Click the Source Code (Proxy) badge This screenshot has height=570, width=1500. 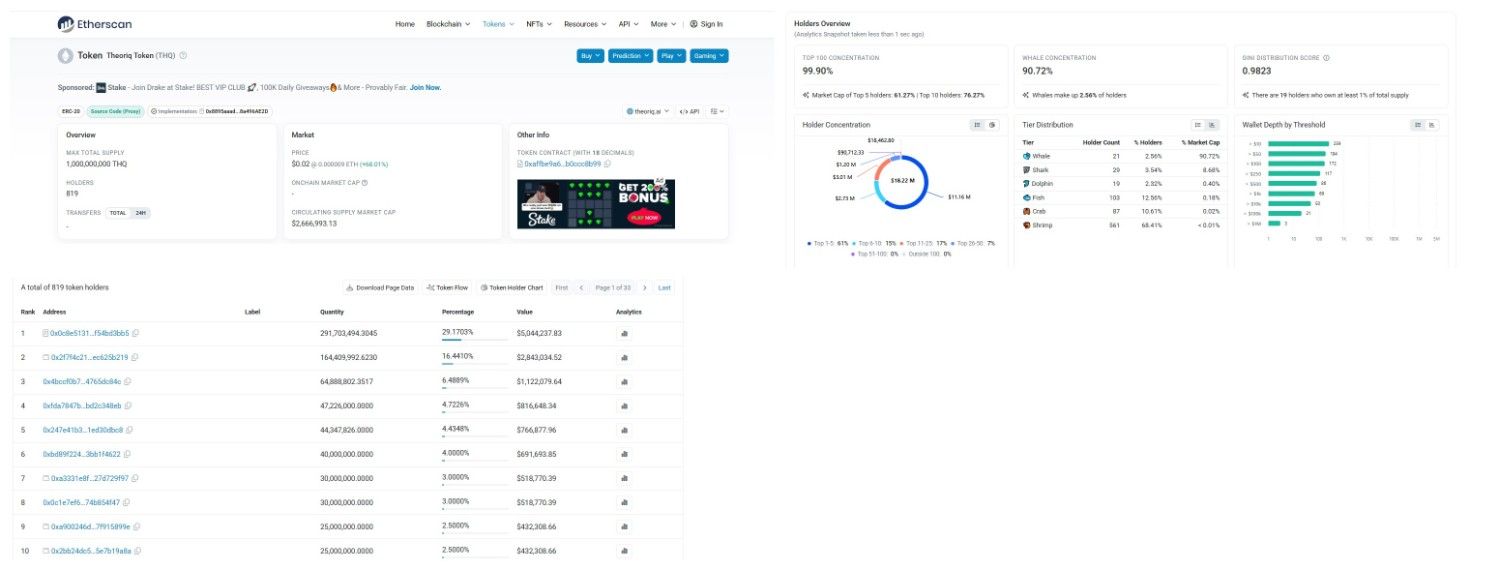pos(115,111)
